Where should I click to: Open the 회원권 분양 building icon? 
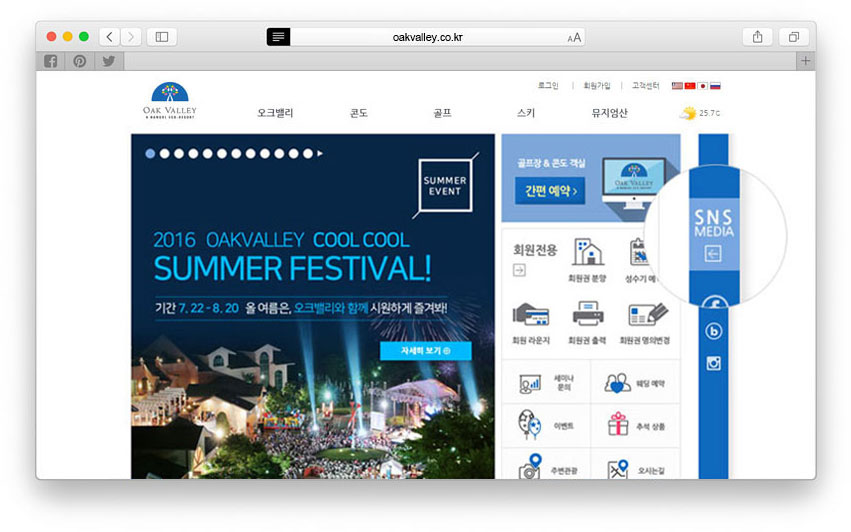(x=587, y=252)
